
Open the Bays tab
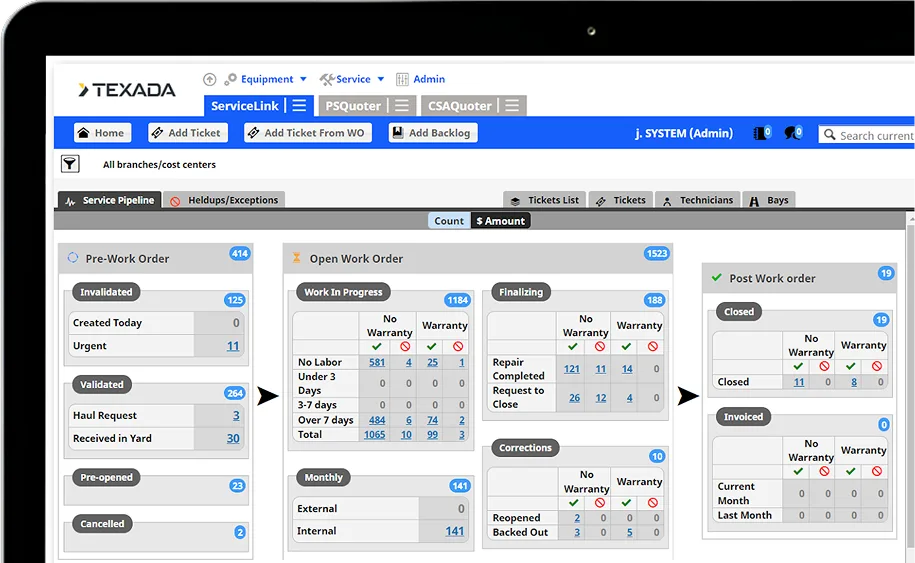pyautogui.click(x=769, y=200)
